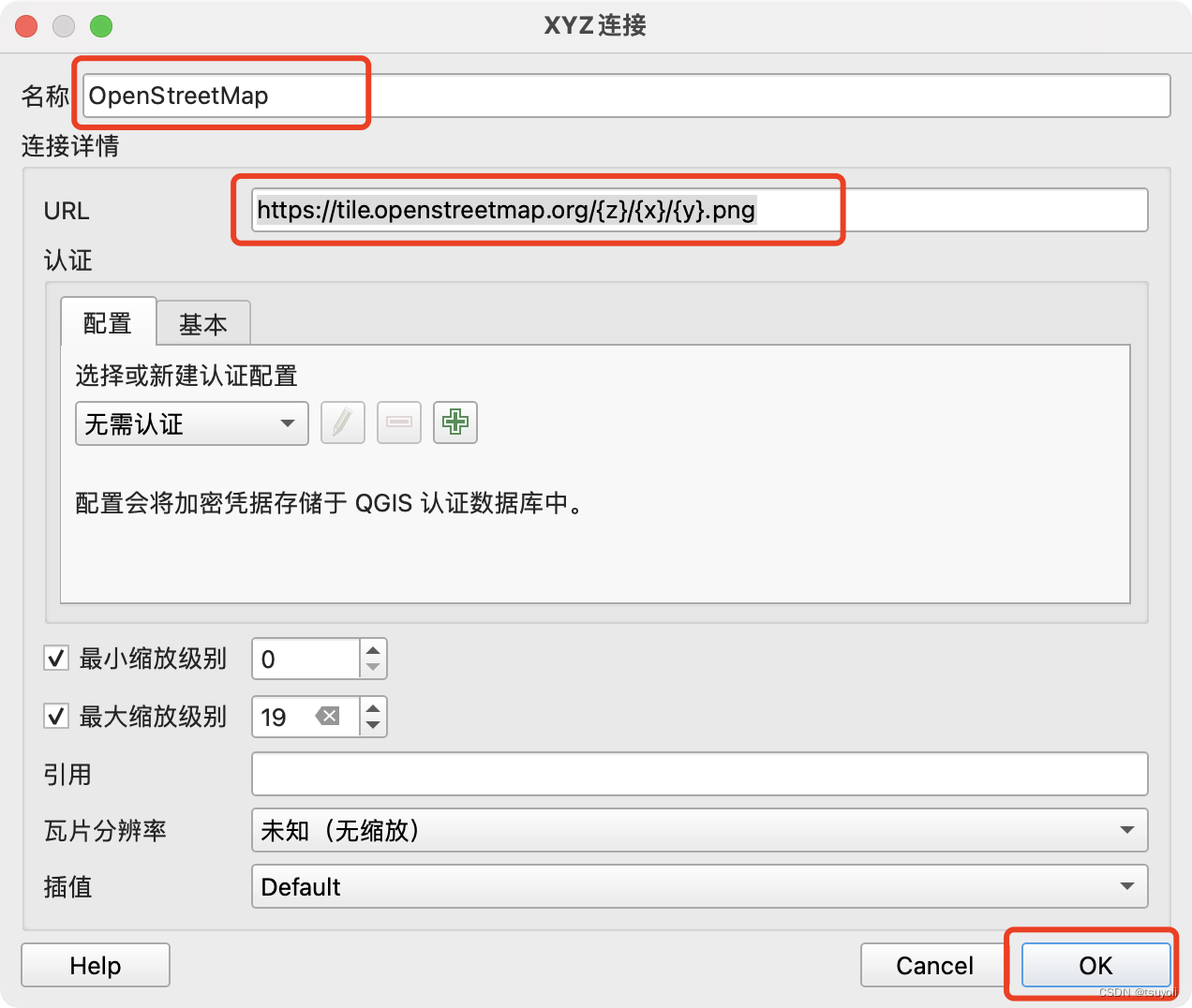Decrease the maximum zoom level

[373, 726]
